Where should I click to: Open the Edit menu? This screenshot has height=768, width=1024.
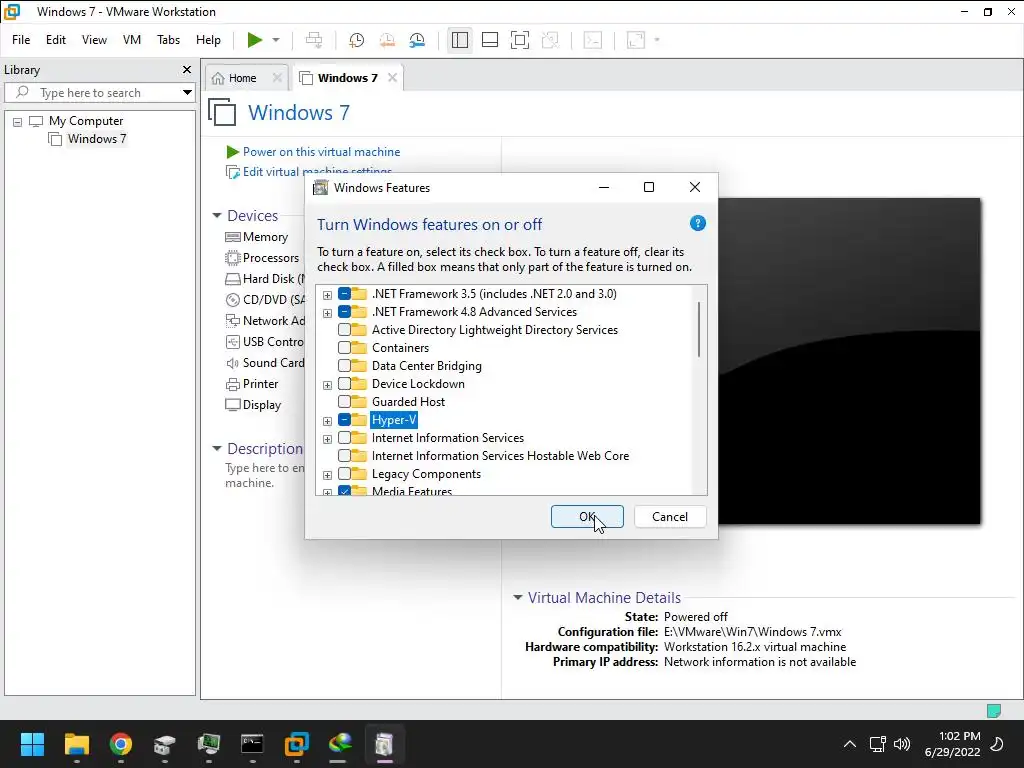point(56,40)
